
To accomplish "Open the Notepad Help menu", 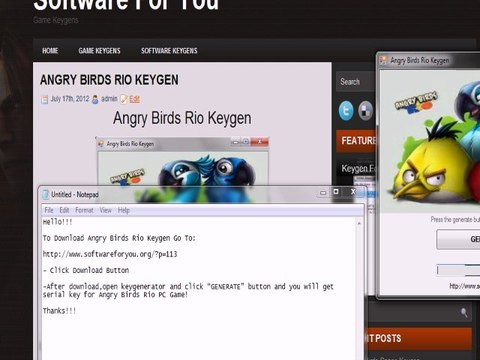I will [123, 210].
